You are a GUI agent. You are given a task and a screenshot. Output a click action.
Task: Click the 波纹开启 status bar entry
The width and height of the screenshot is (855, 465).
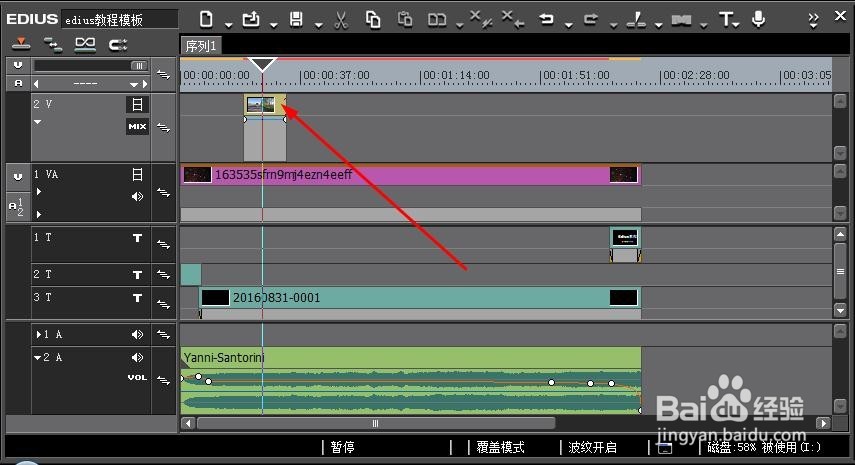pos(592,447)
